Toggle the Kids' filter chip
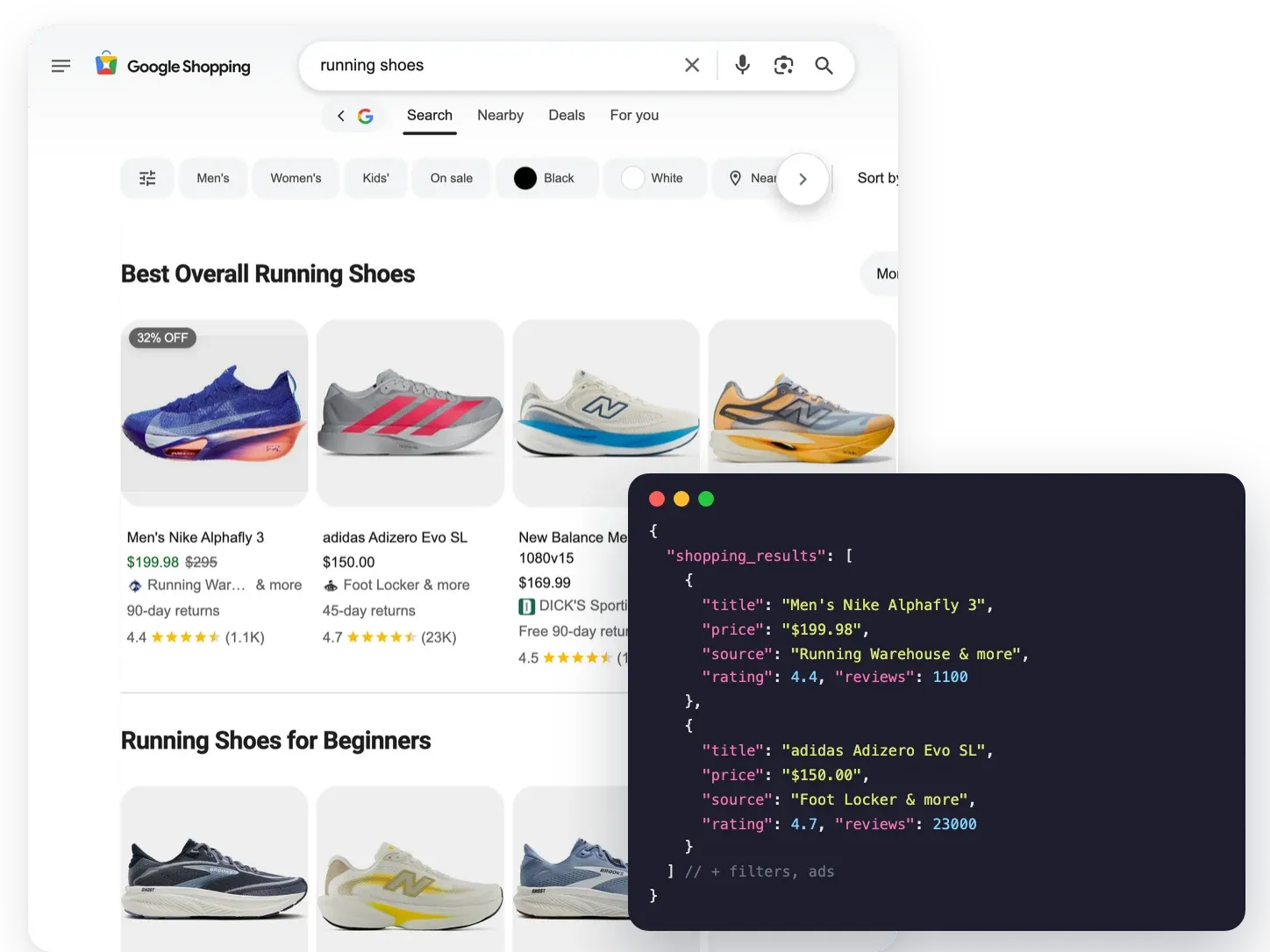 point(375,178)
